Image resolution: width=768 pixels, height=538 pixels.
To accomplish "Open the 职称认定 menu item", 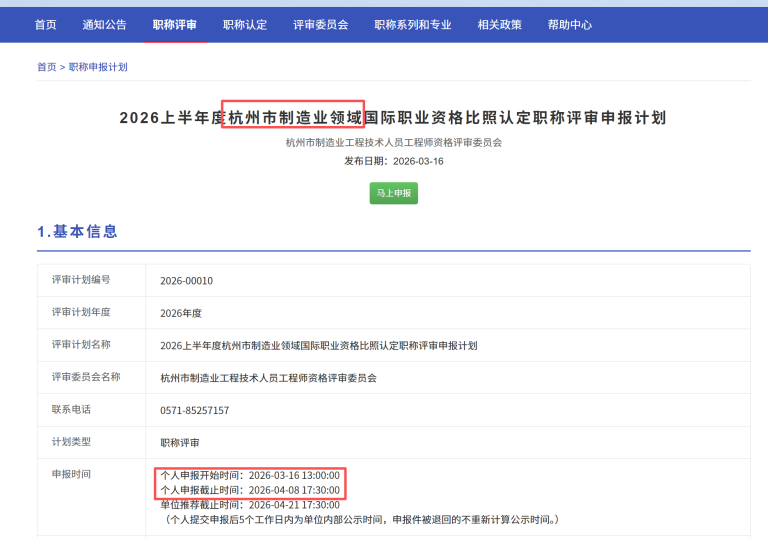I will (x=245, y=24).
